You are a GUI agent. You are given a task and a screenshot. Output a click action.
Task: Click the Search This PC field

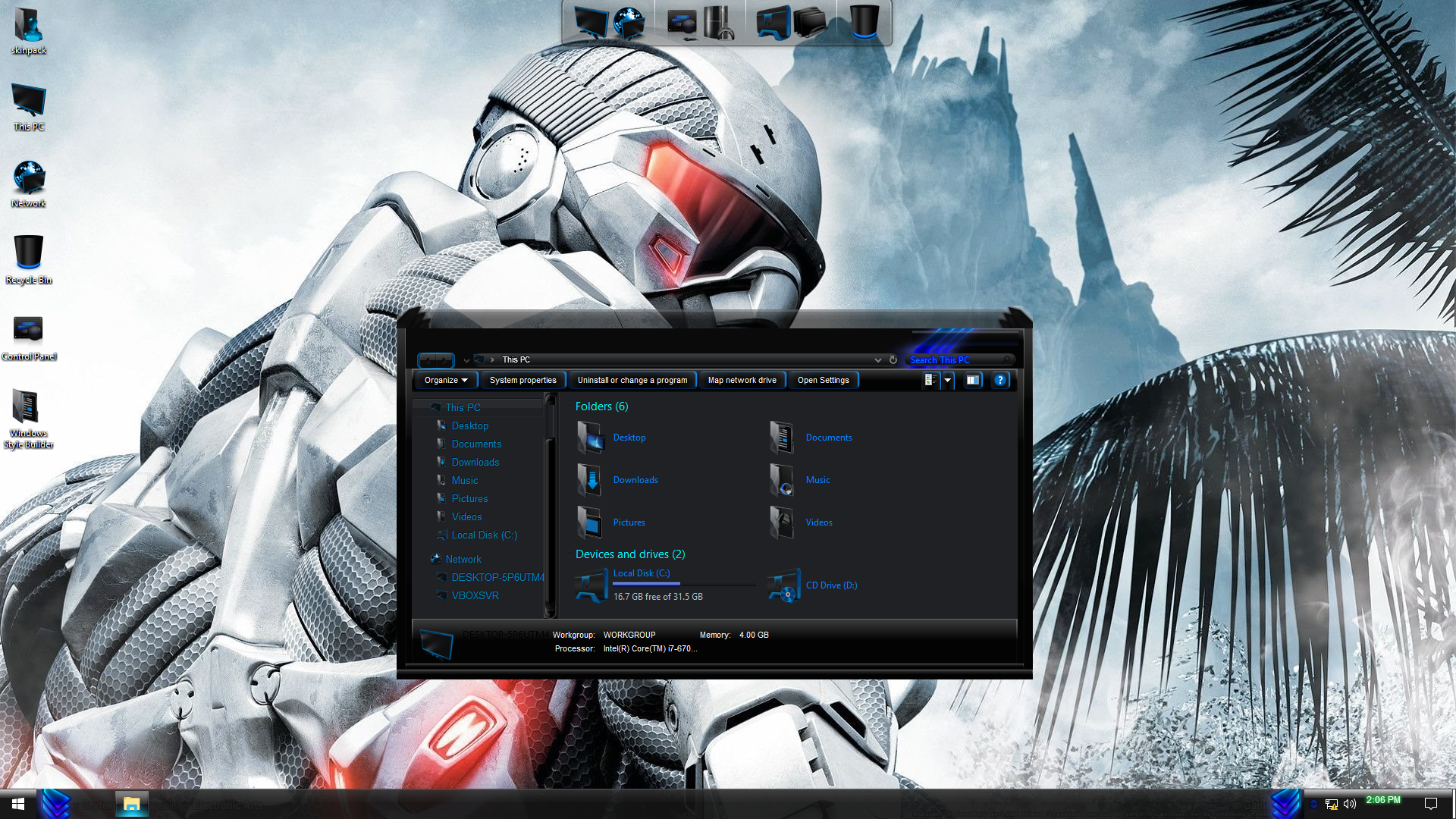click(x=955, y=360)
